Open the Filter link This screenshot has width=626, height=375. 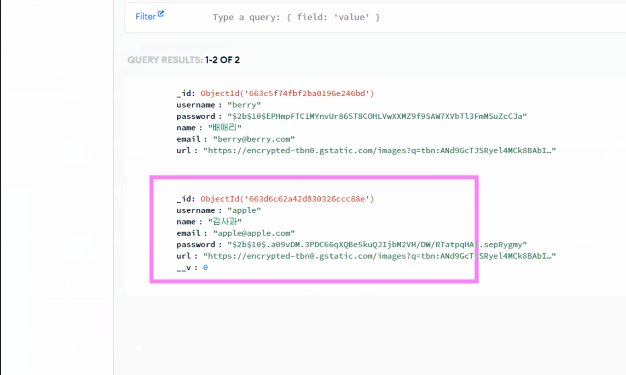click(145, 17)
